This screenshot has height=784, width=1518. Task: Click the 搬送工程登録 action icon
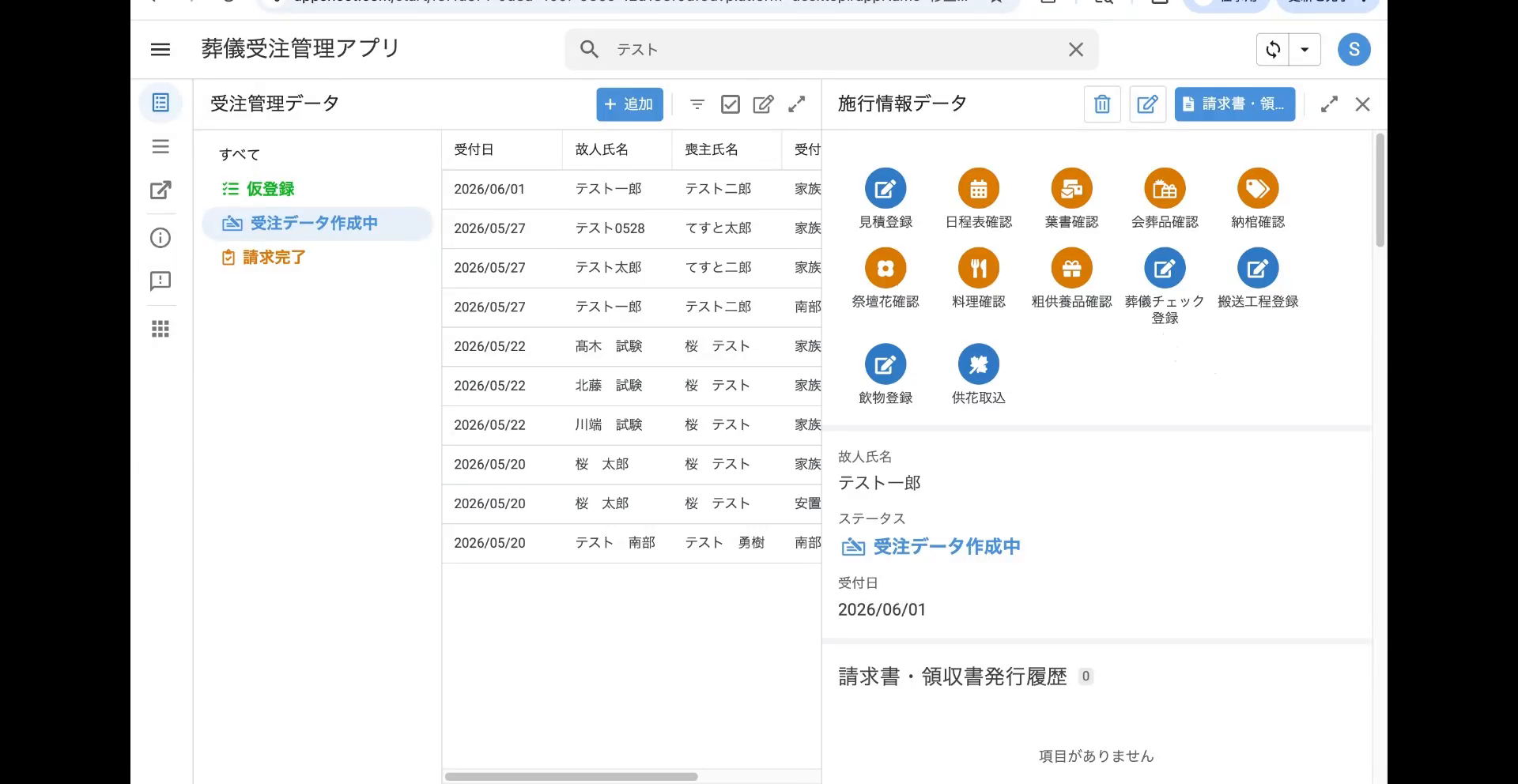click(x=1258, y=269)
